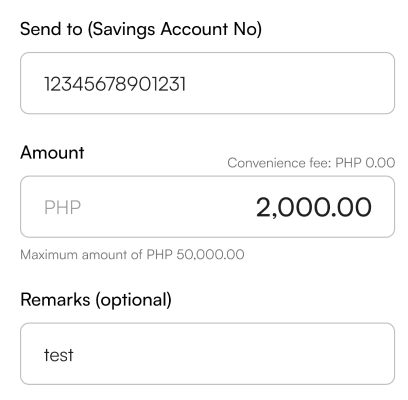Place cursor after last account number digit

tap(187, 84)
